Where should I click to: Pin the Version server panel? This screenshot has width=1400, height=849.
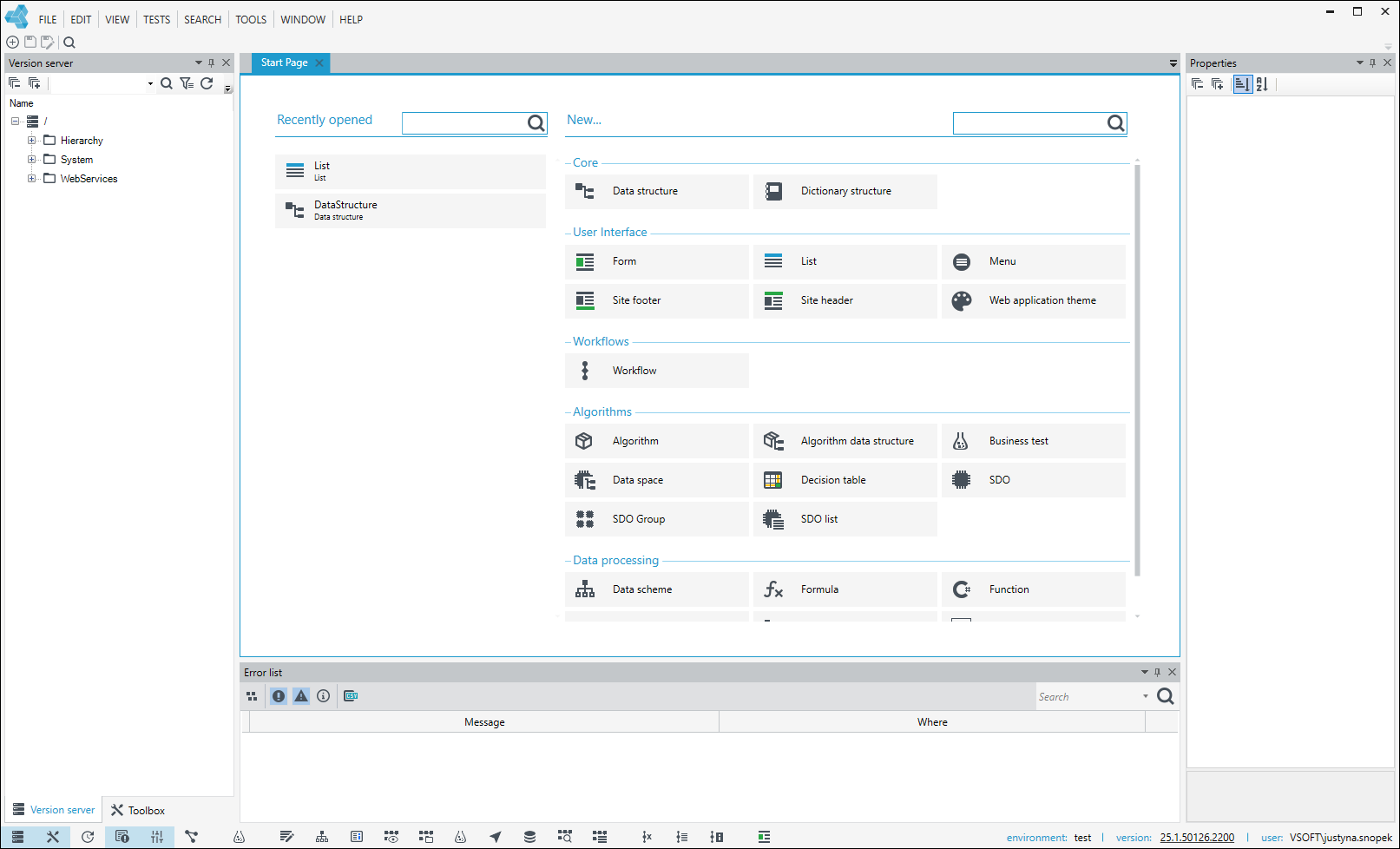212,63
